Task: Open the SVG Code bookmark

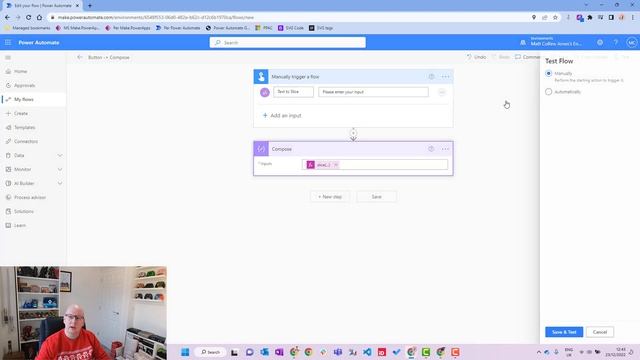Action: pyautogui.click(x=291, y=28)
